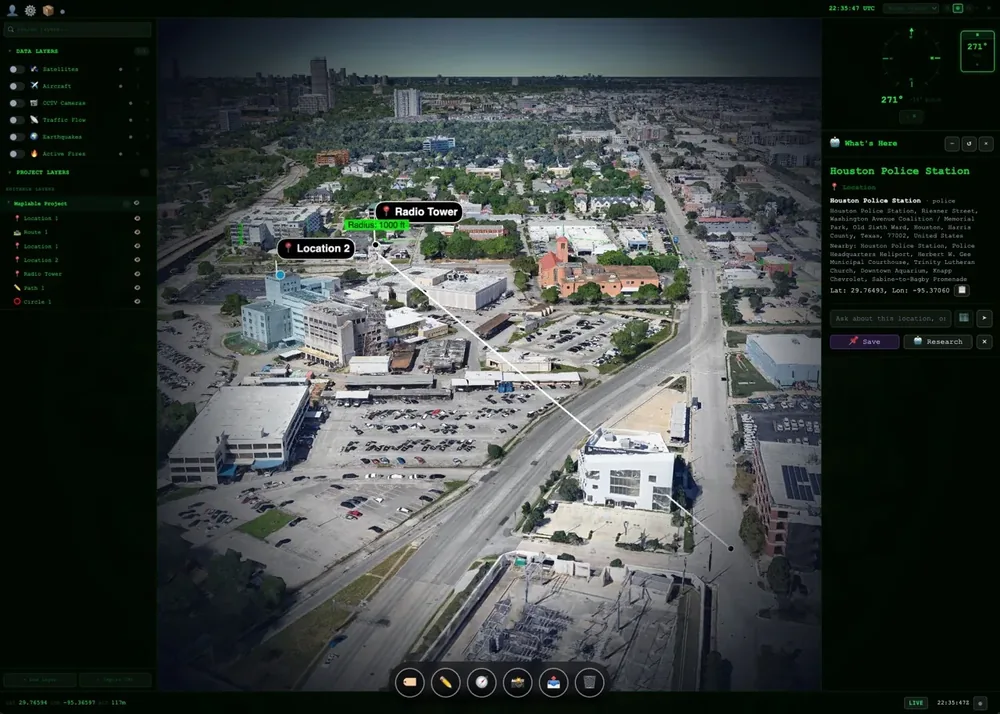This screenshot has width=1000, height=714.
Task: Open the user profile icon
Action: [x=11, y=10]
